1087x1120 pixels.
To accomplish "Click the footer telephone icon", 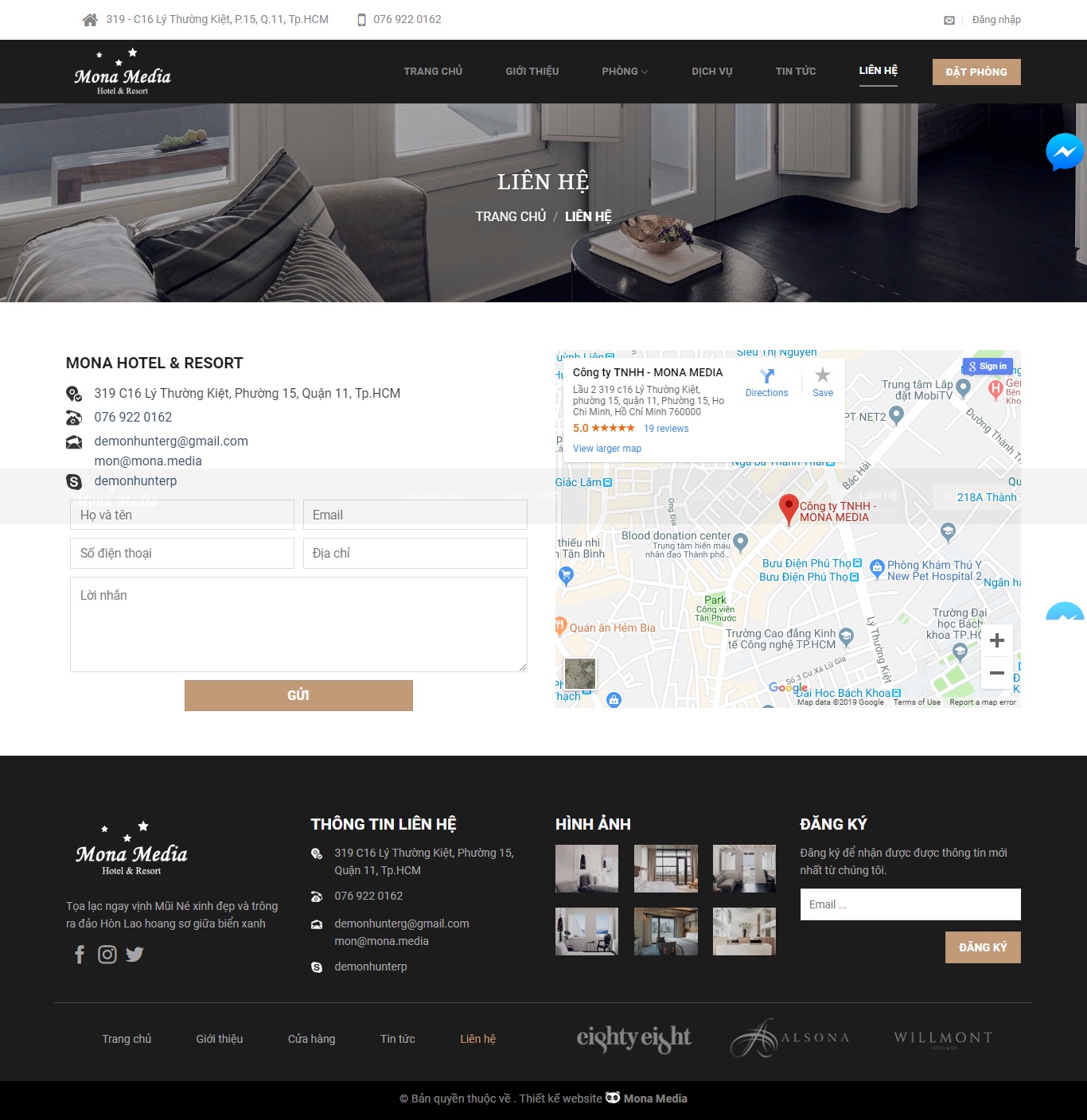I will 317,896.
